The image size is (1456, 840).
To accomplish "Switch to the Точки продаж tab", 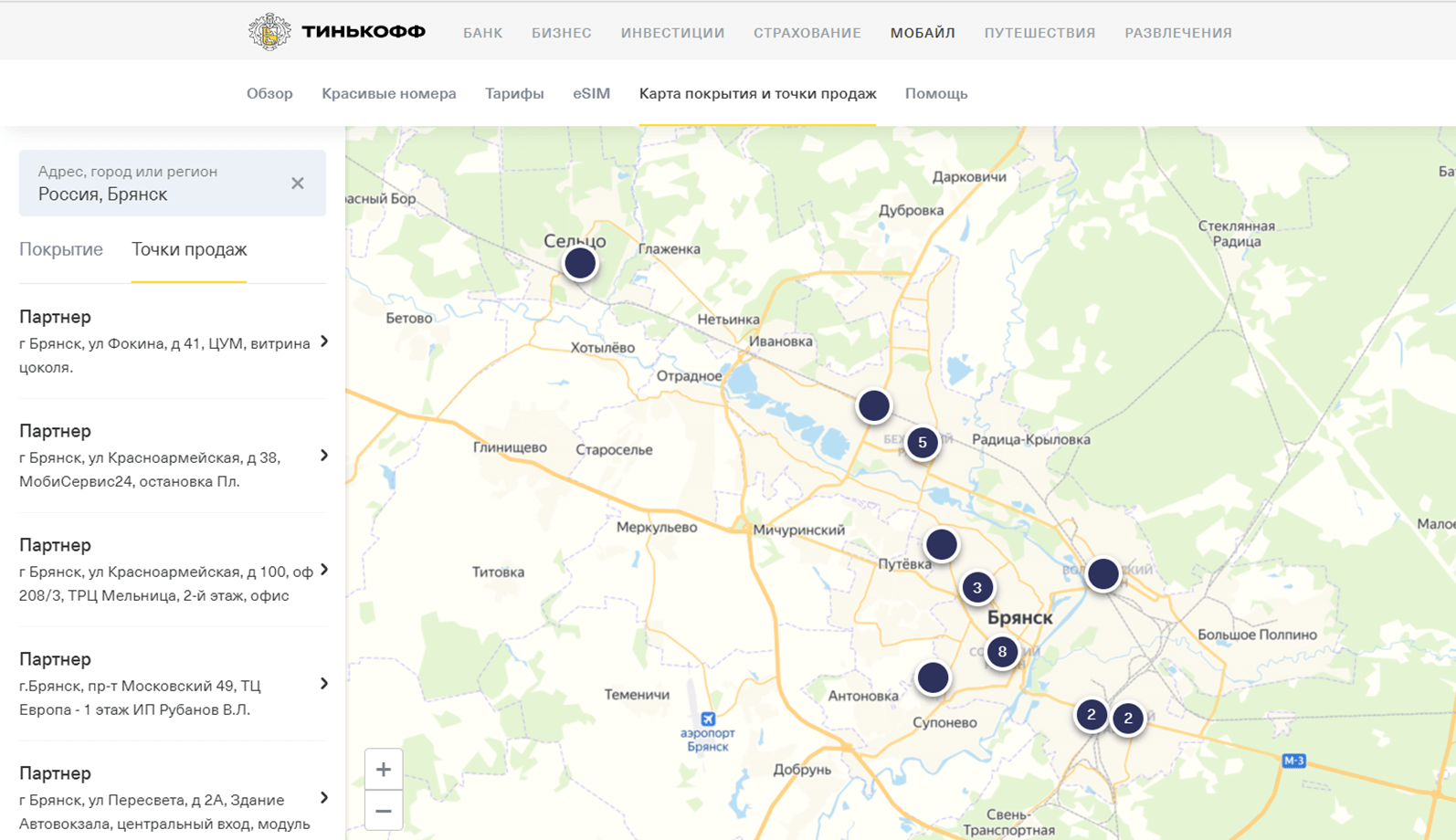I will point(189,249).
